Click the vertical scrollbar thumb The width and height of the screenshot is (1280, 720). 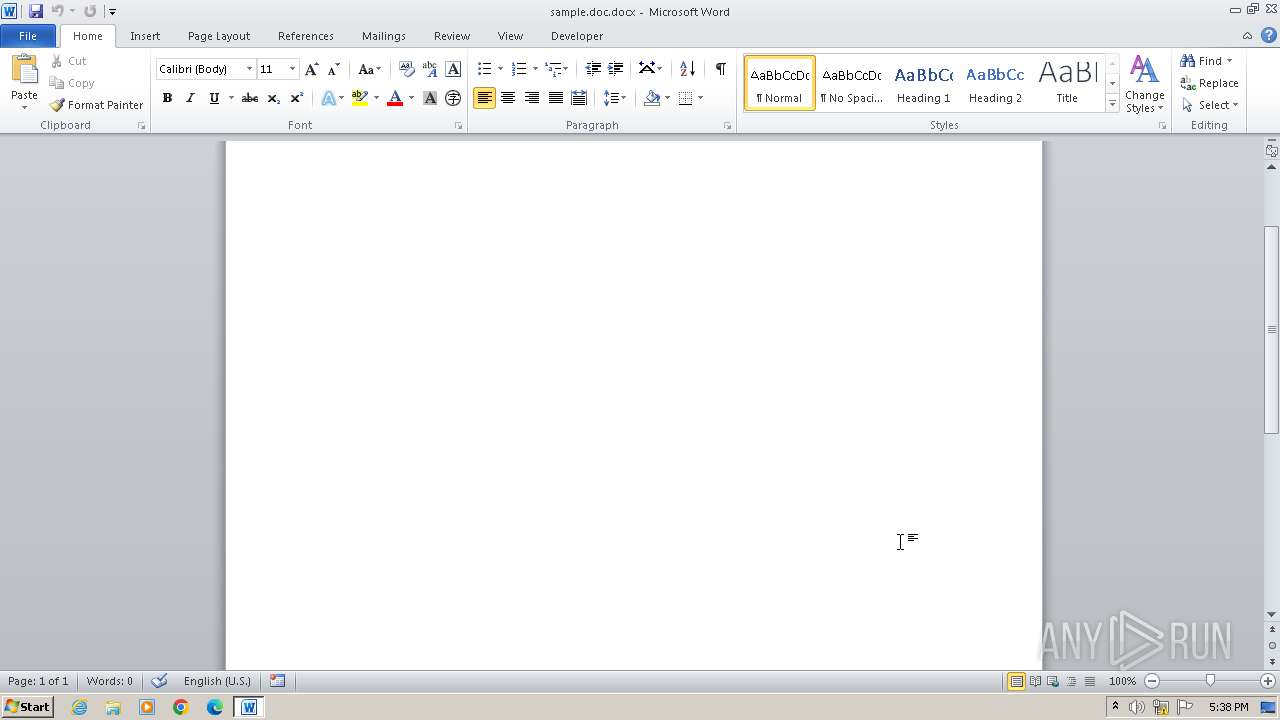coord(1272,330)
